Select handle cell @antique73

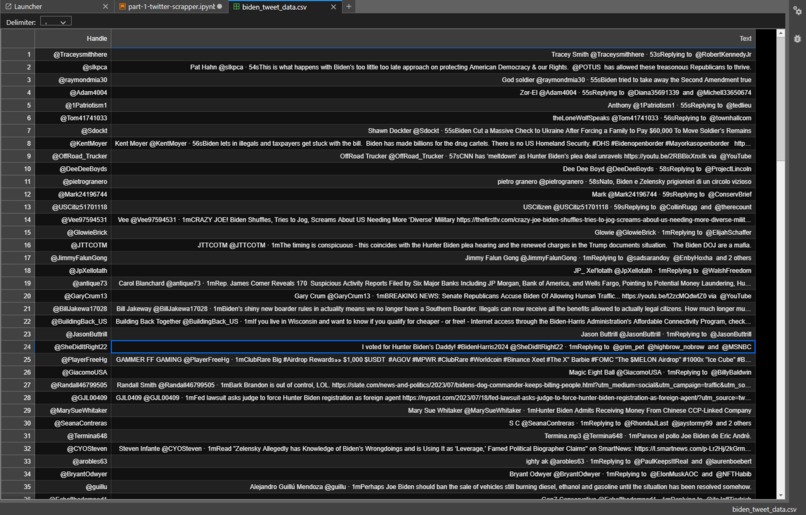[73, 283]
